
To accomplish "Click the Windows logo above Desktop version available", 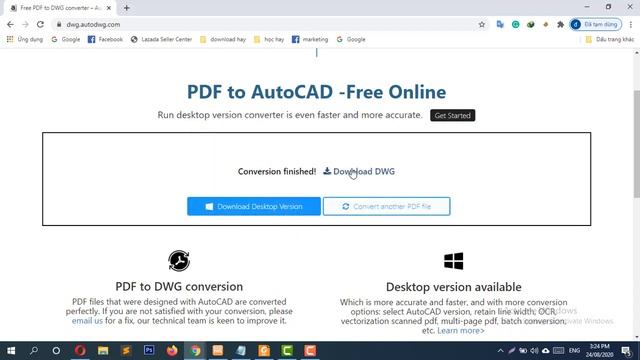I will coord(453,261).
